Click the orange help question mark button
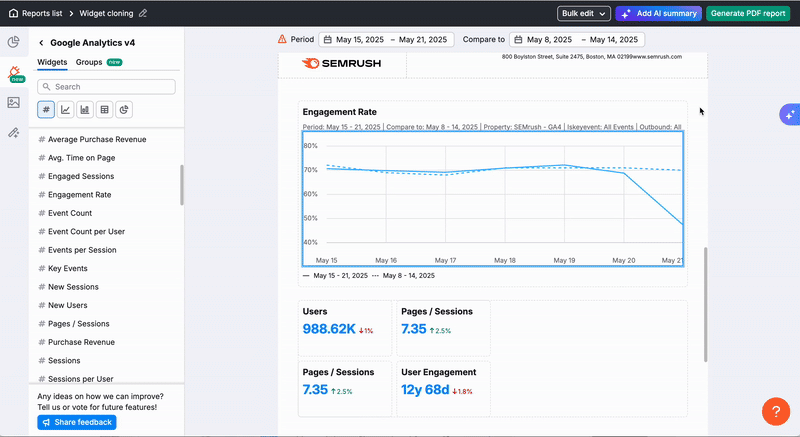This screenshot has width=800, height=437. tap(776, 411)
